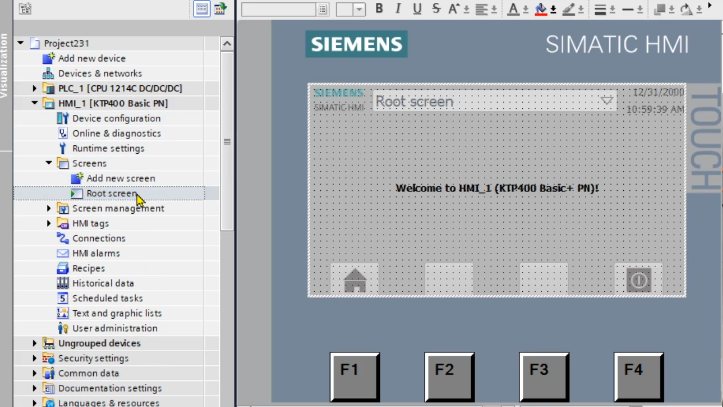Screen dimensions: 723x407
Task: Click the Home icon on HMI screen
Action: [x=355, y=280]
